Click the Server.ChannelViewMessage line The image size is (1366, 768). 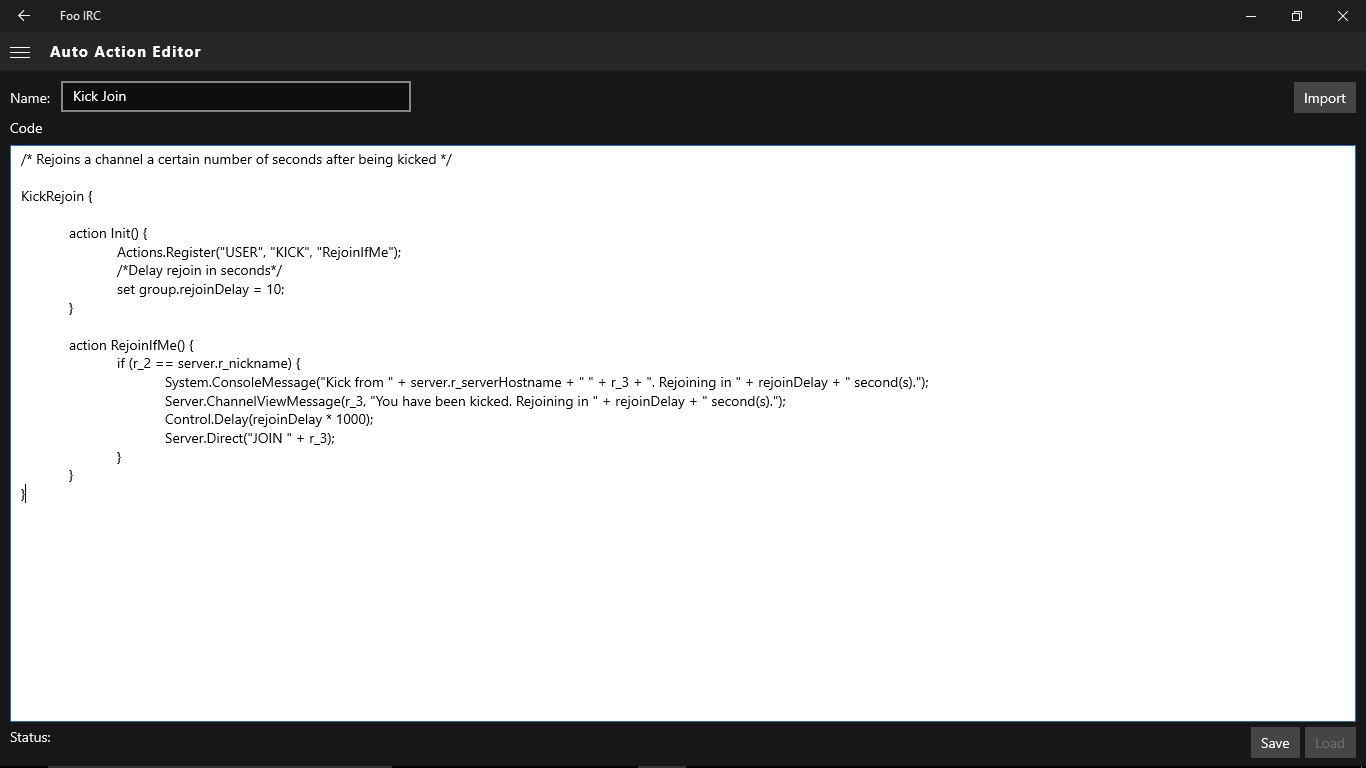pos(475,401)
